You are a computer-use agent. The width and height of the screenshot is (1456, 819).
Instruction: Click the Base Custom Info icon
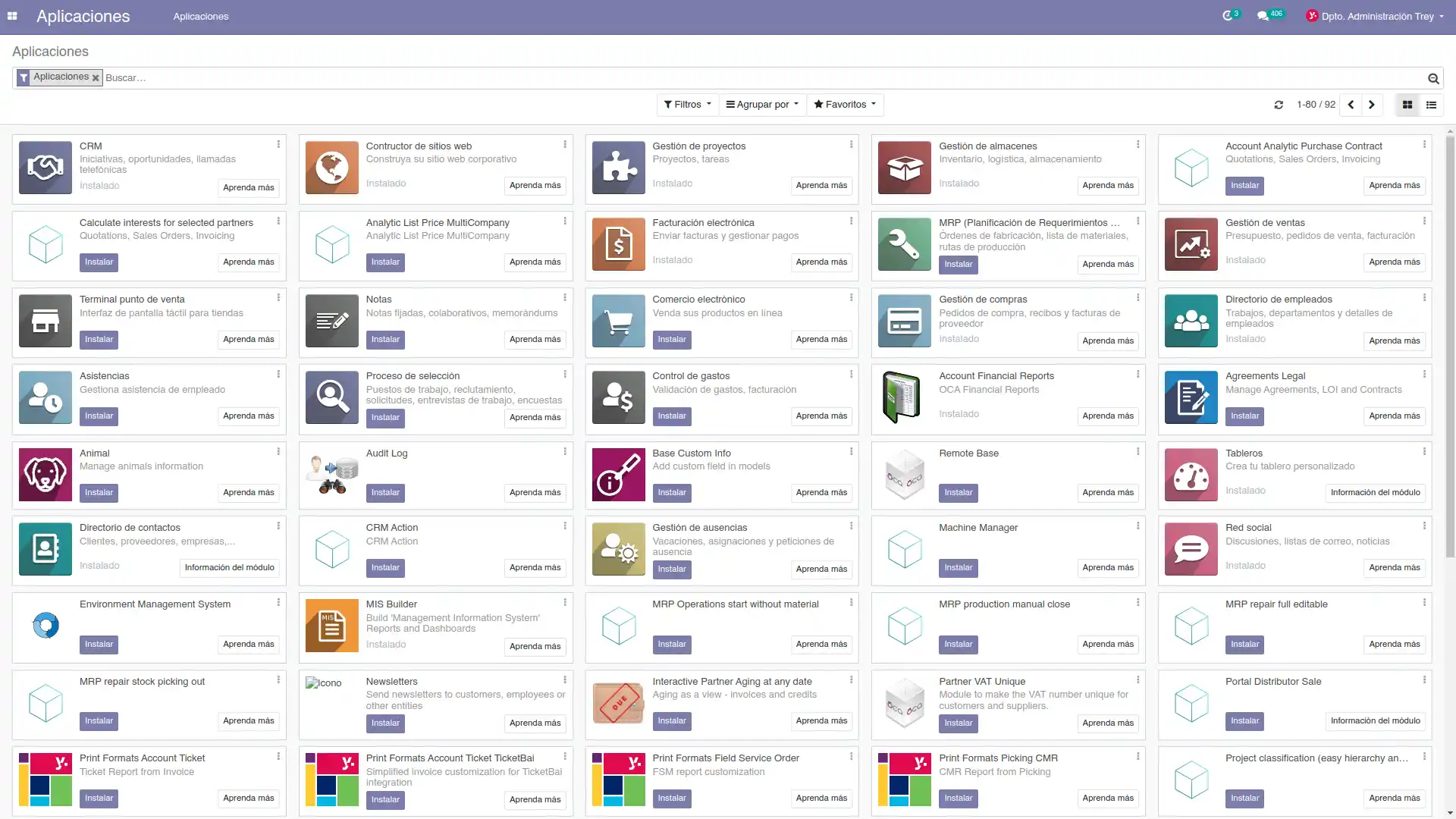pyautogui.click(x=619, y=475)
